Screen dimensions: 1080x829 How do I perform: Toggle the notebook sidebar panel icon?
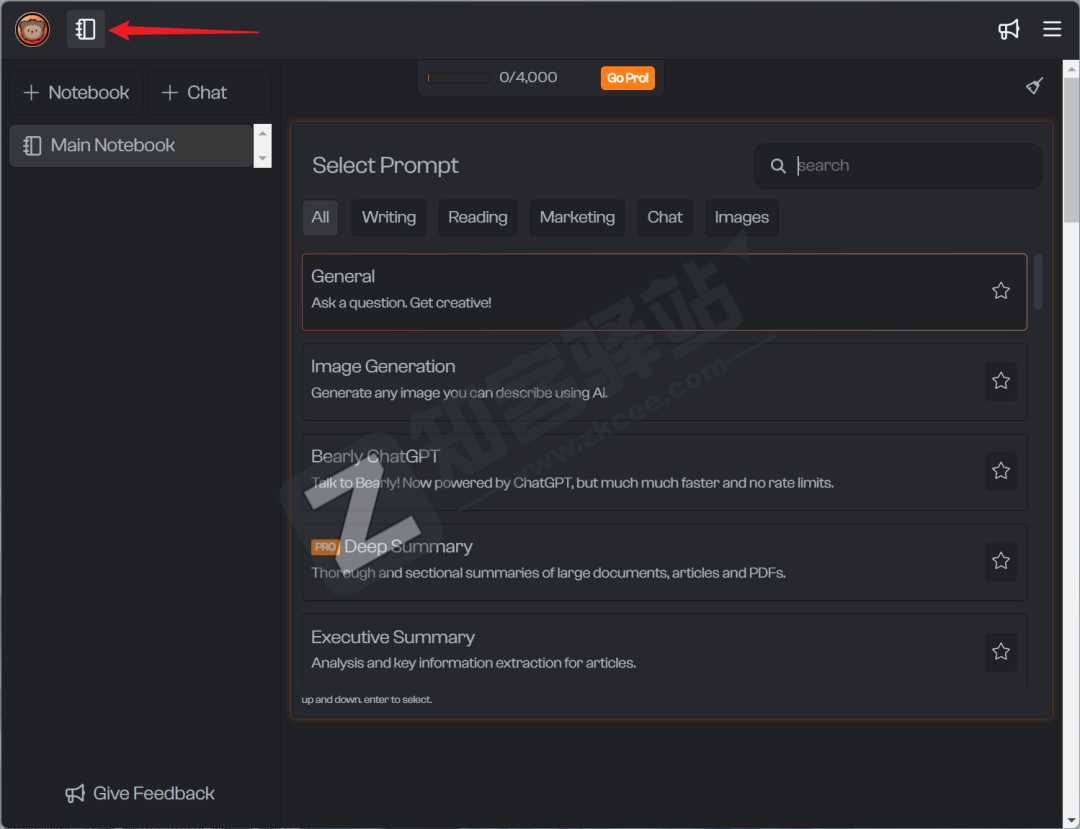point(86,29)
